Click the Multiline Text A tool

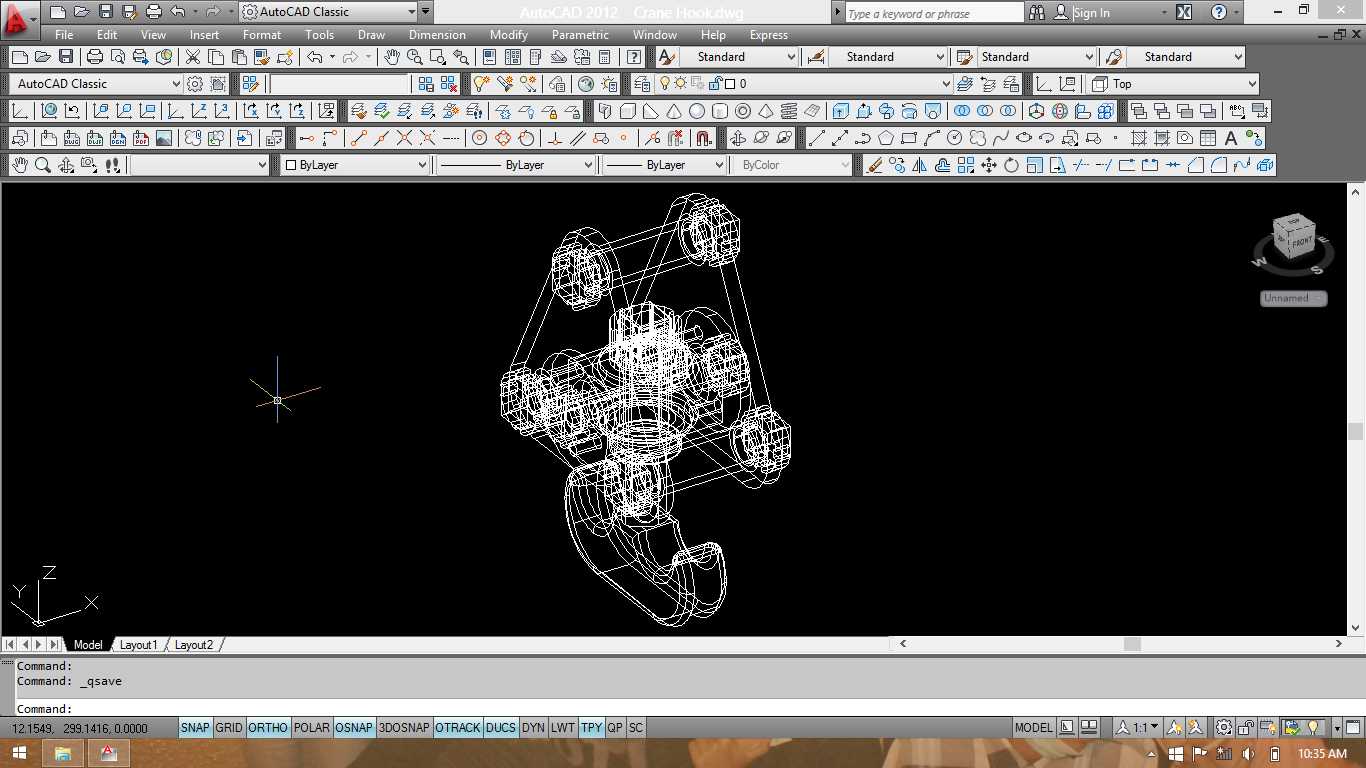tap(1231, 138)
